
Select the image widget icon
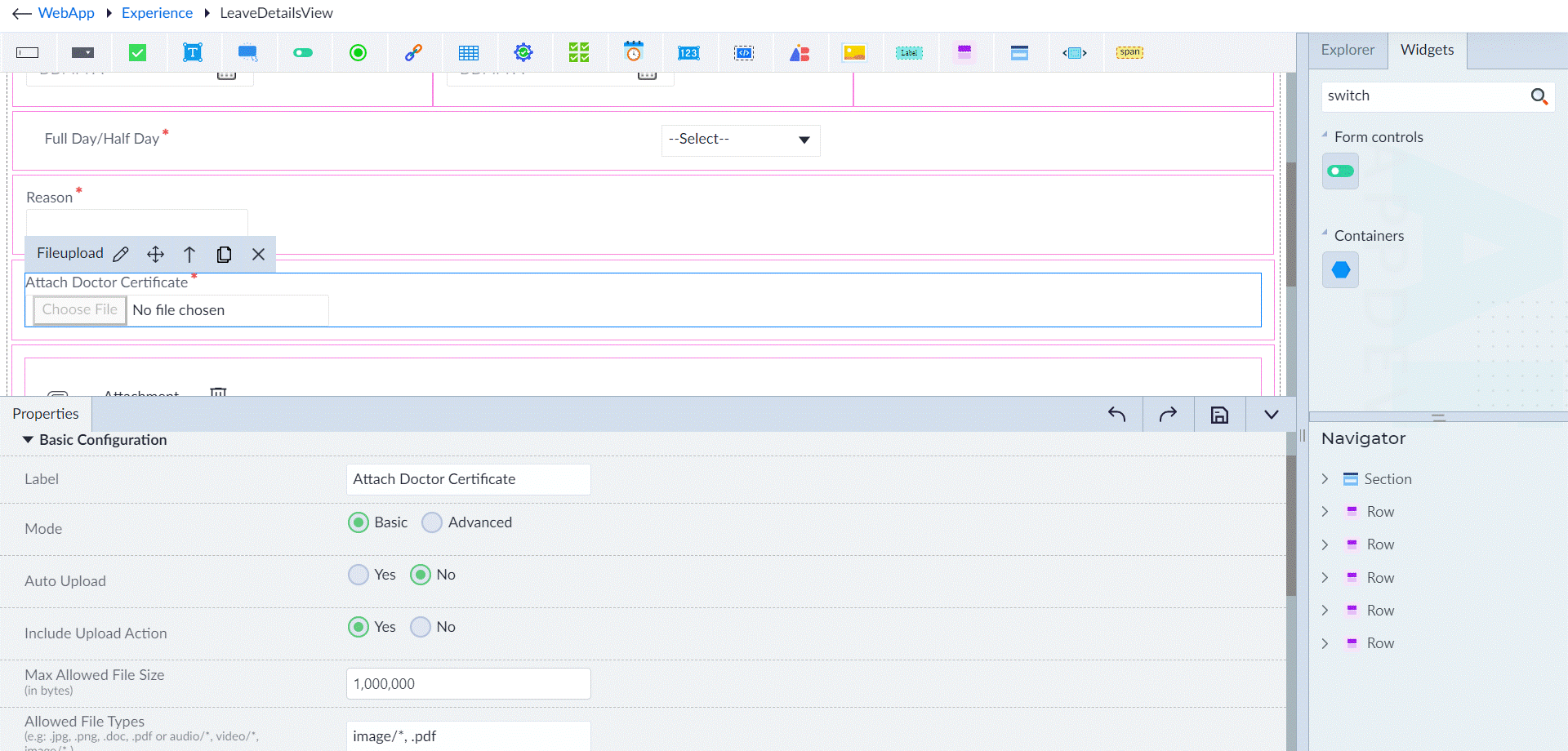tap(854, 53)
